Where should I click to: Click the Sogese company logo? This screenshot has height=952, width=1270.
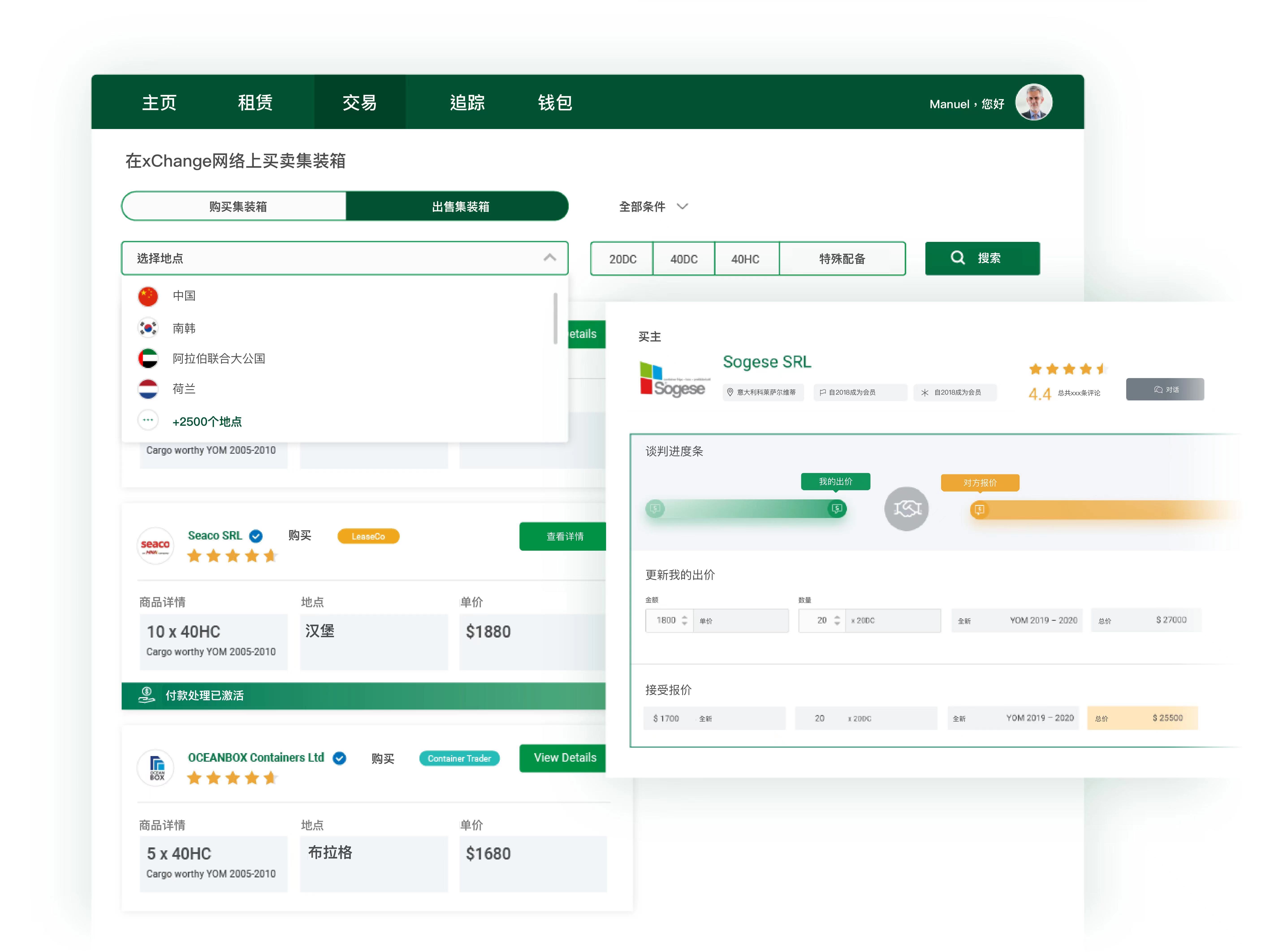675,379
